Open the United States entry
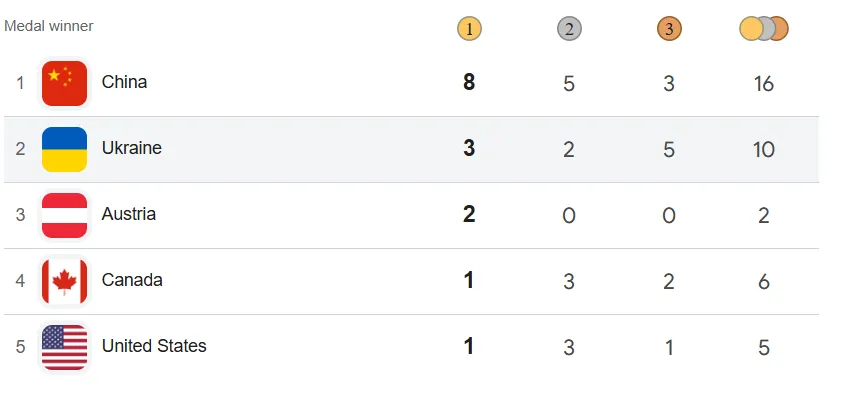The image size is (843, 403). (154, 346)
